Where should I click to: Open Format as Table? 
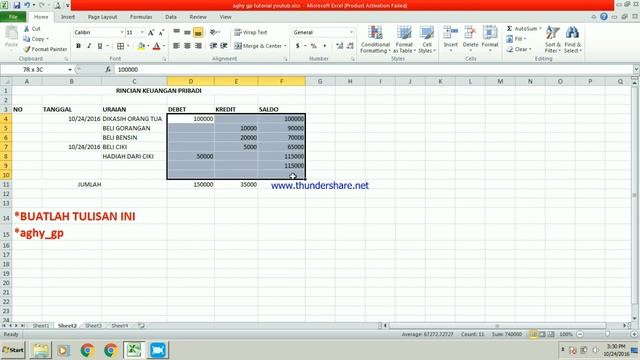click(404, 40)
